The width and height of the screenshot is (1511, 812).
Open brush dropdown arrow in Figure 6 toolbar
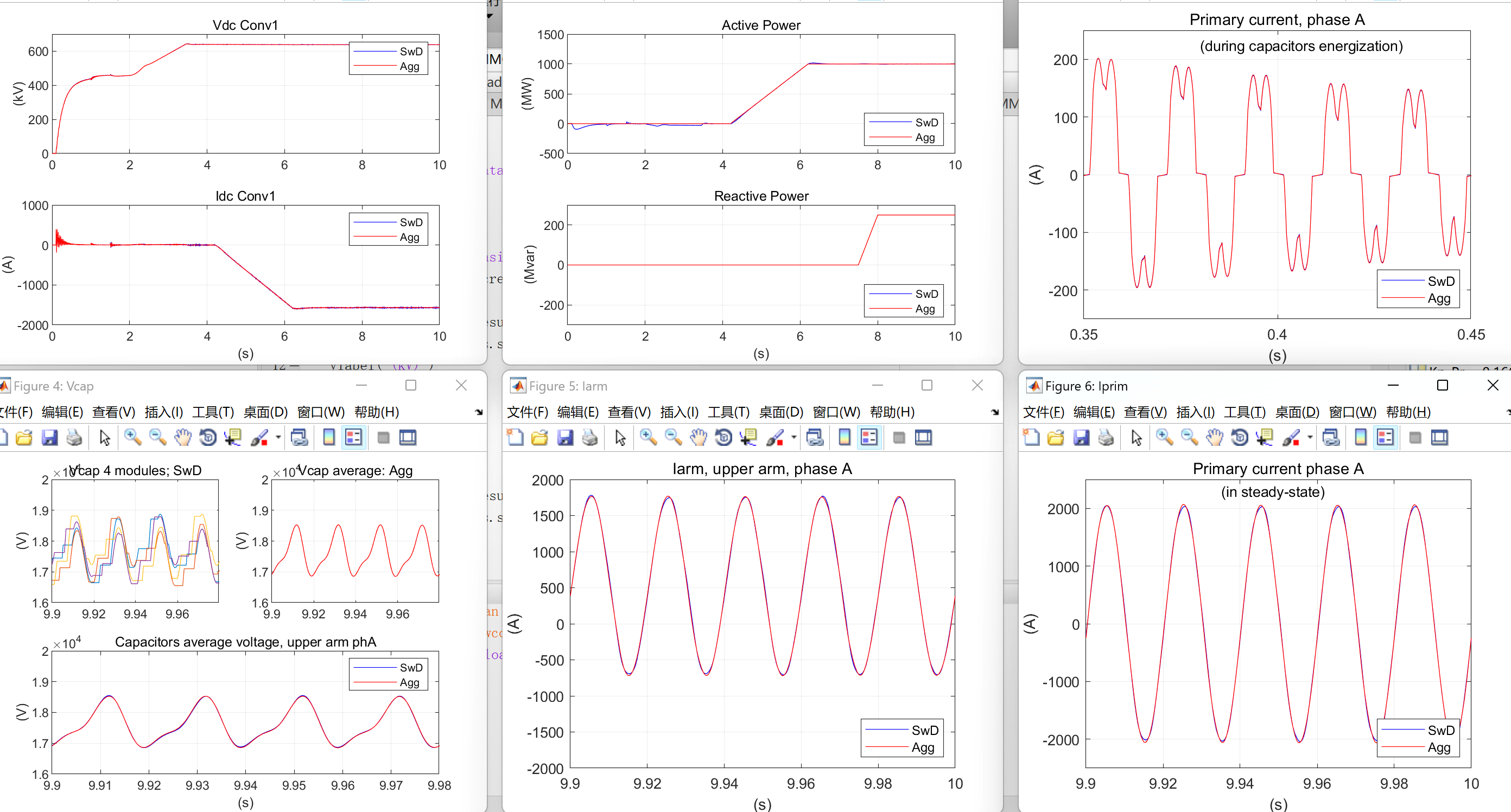(x=1310, y=437)
